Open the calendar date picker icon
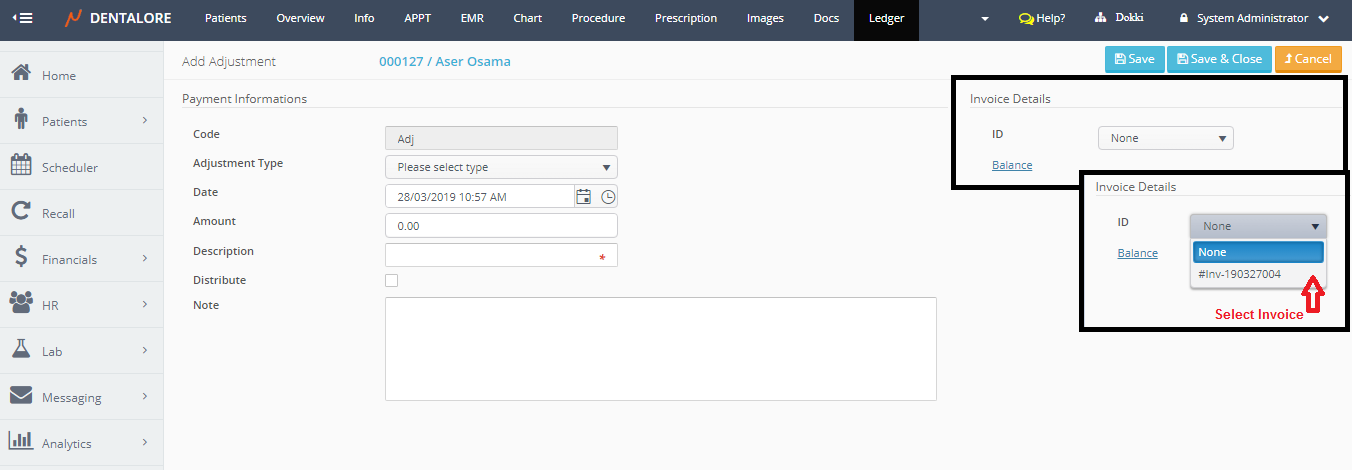 [x=584, y=197]
